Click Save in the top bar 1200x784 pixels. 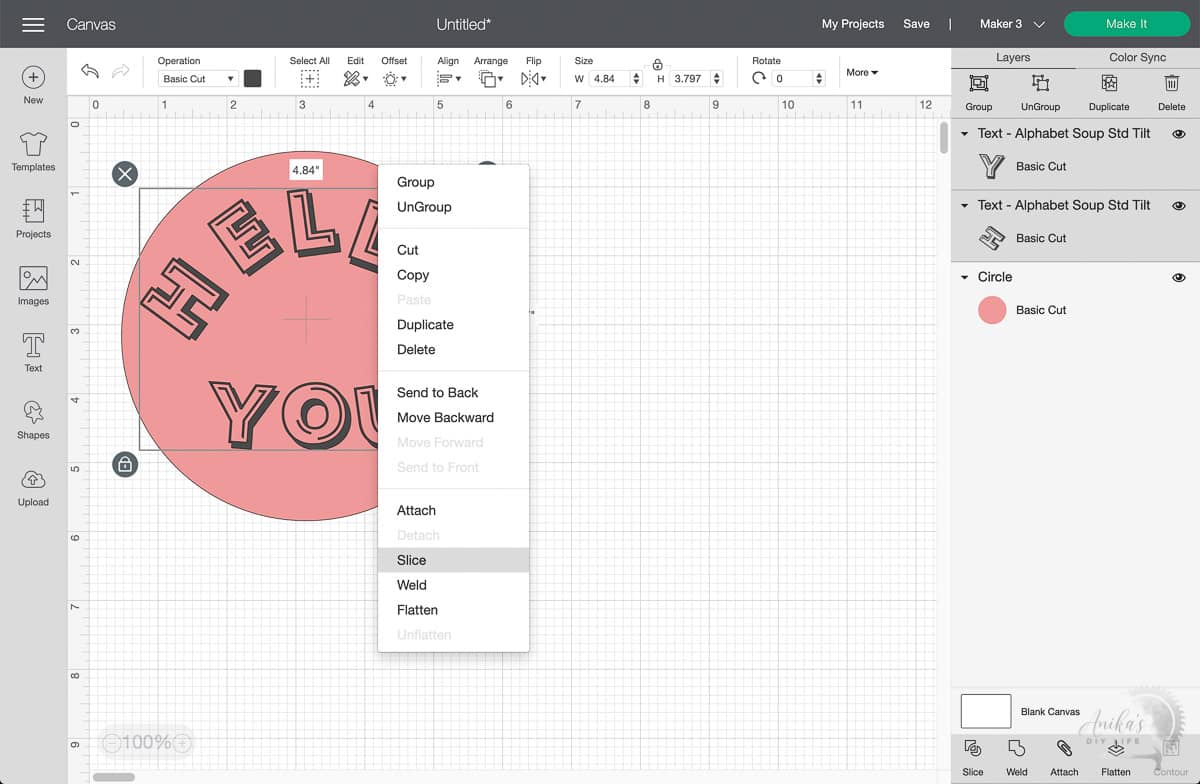pyautogui.click(x=916, y=23)
